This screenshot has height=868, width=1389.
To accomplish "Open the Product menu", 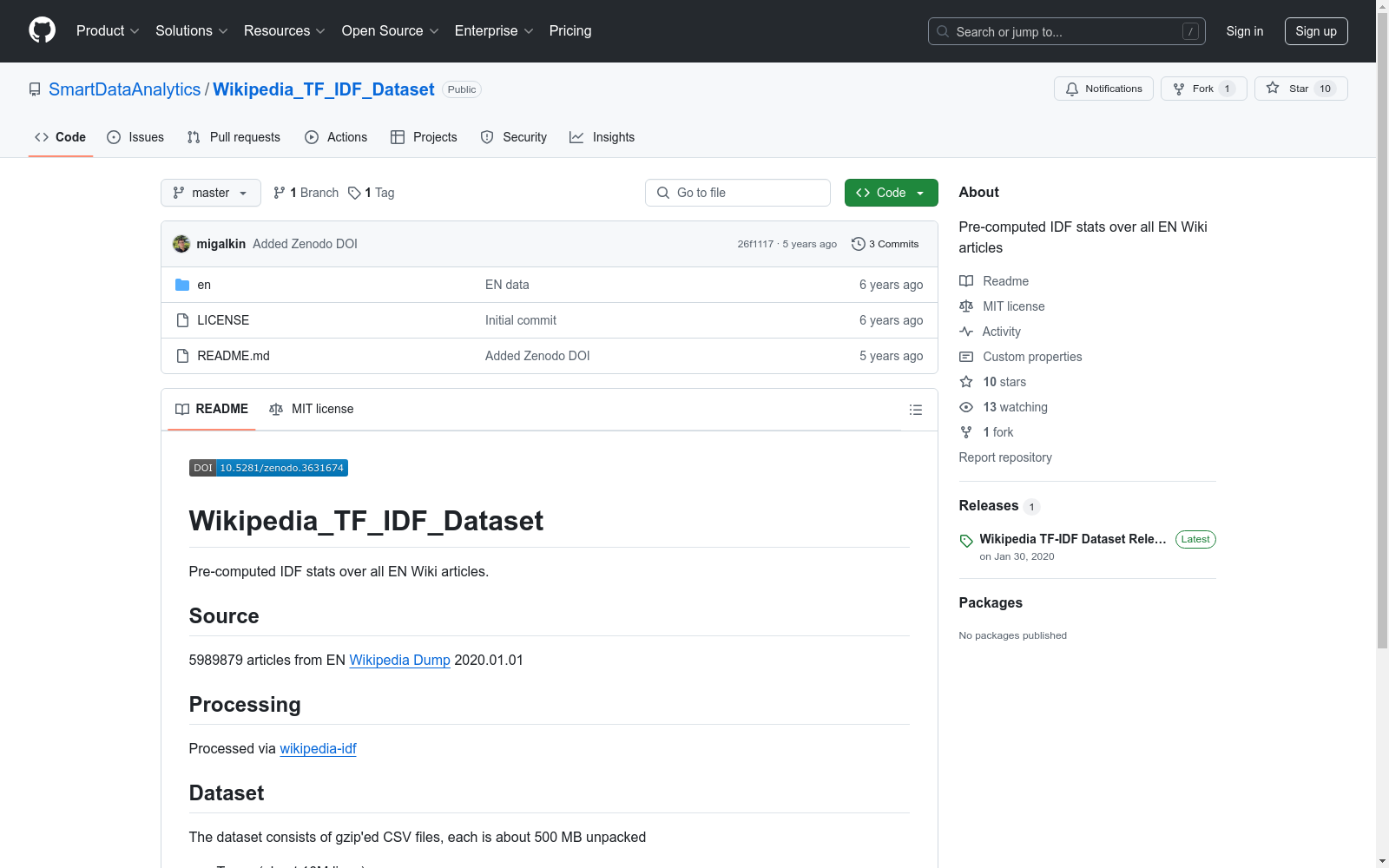I will (x=108, y=31).
